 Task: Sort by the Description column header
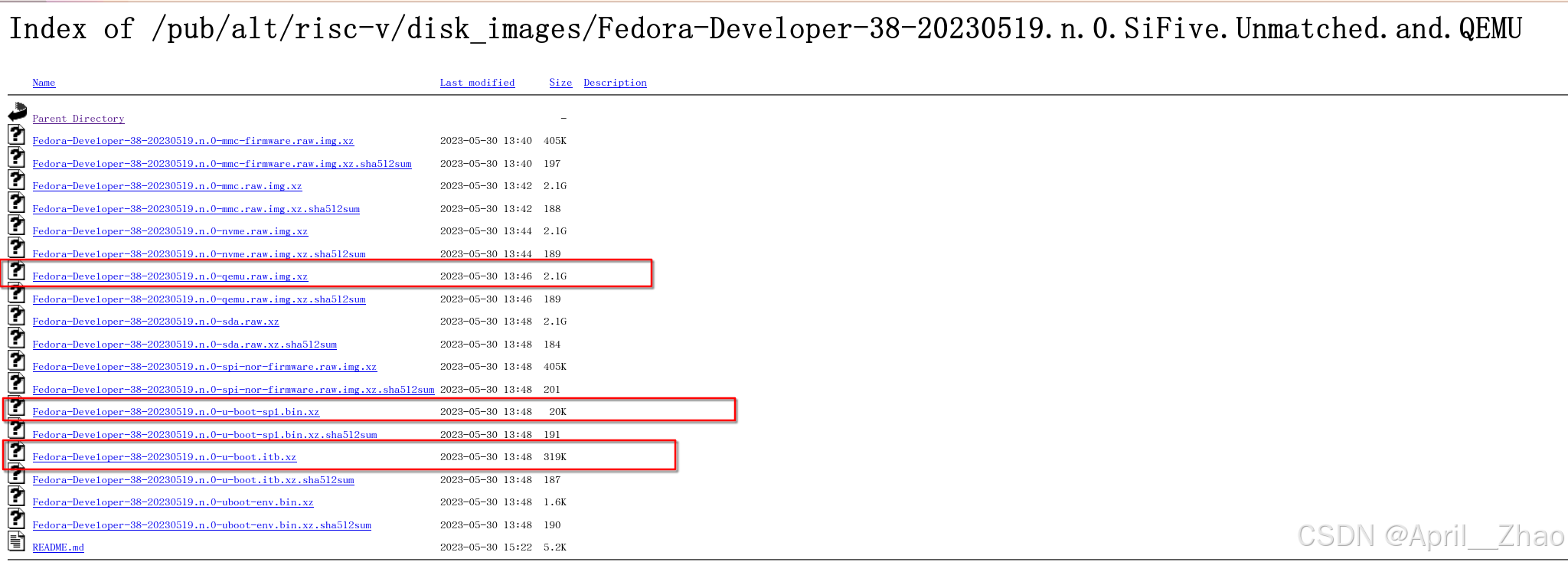point(615,83)
